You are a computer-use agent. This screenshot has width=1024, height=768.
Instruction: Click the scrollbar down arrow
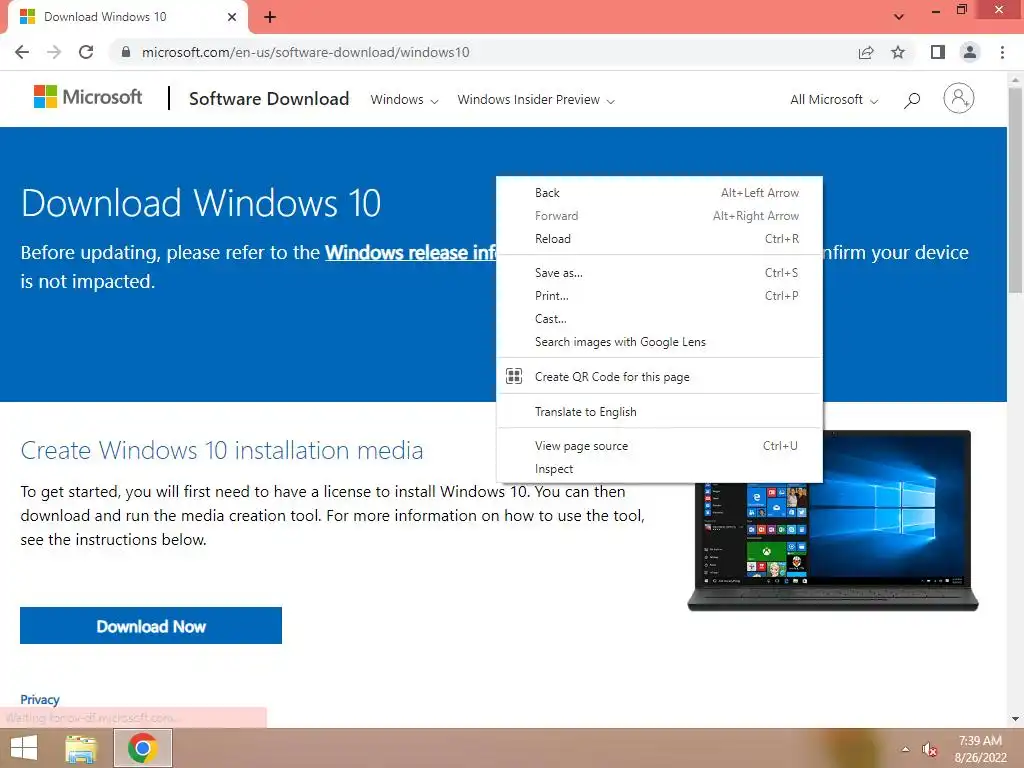coord(1015,719)
